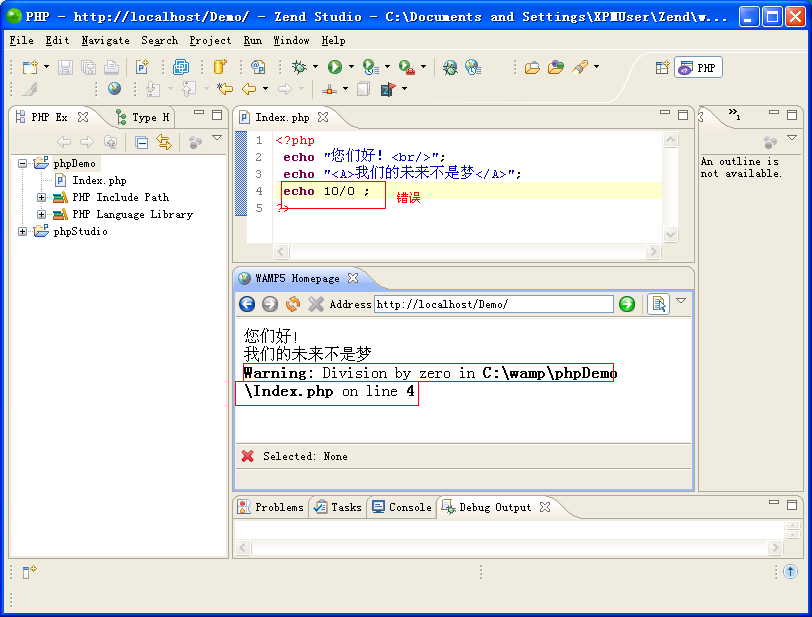The height and width of the screenshot is (617, 812).
Task: Click Collapse All in PHP Explorer
Action: pos(142,143)
